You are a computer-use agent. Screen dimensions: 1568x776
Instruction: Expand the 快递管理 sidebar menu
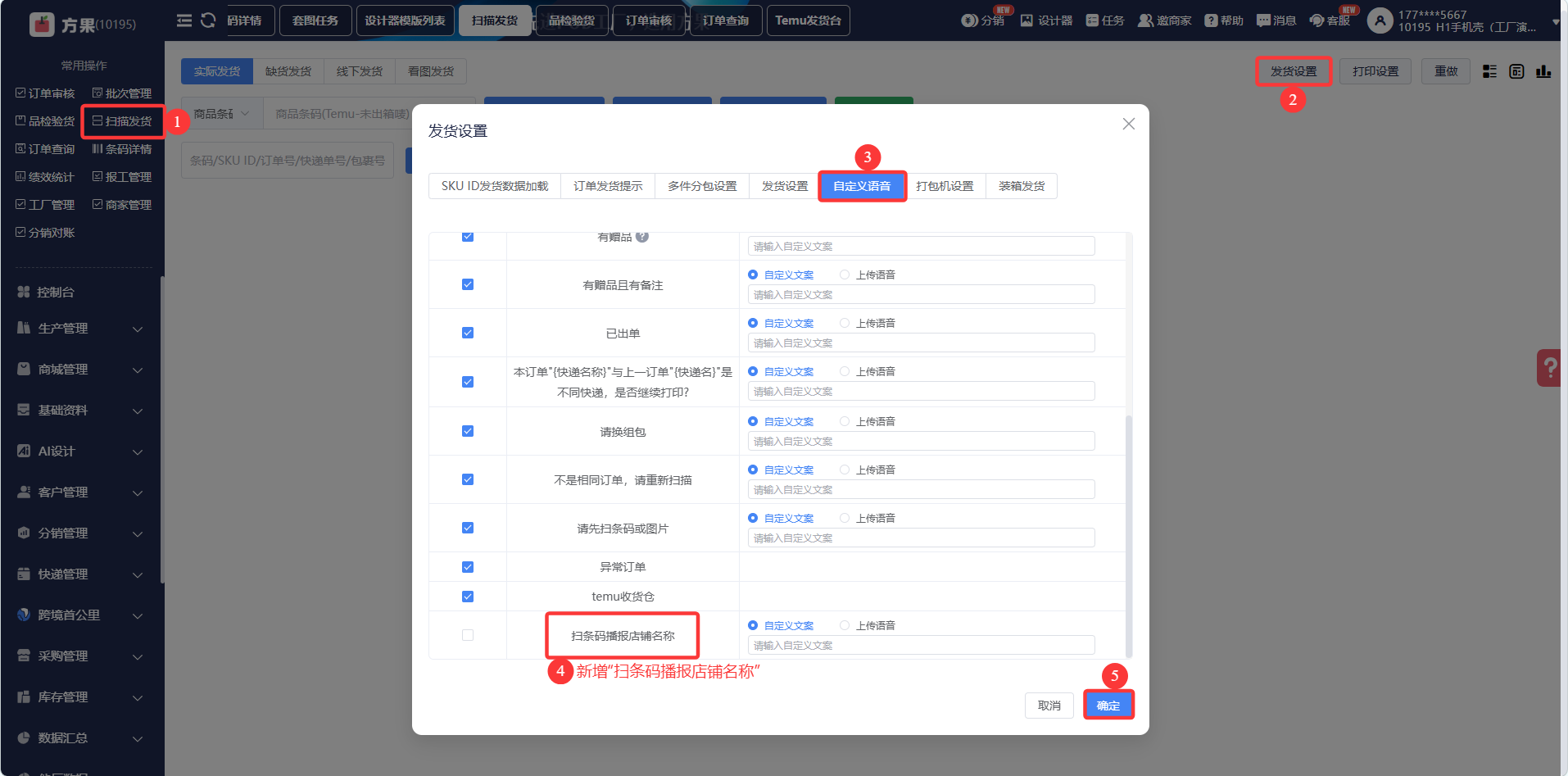point(82,574)
